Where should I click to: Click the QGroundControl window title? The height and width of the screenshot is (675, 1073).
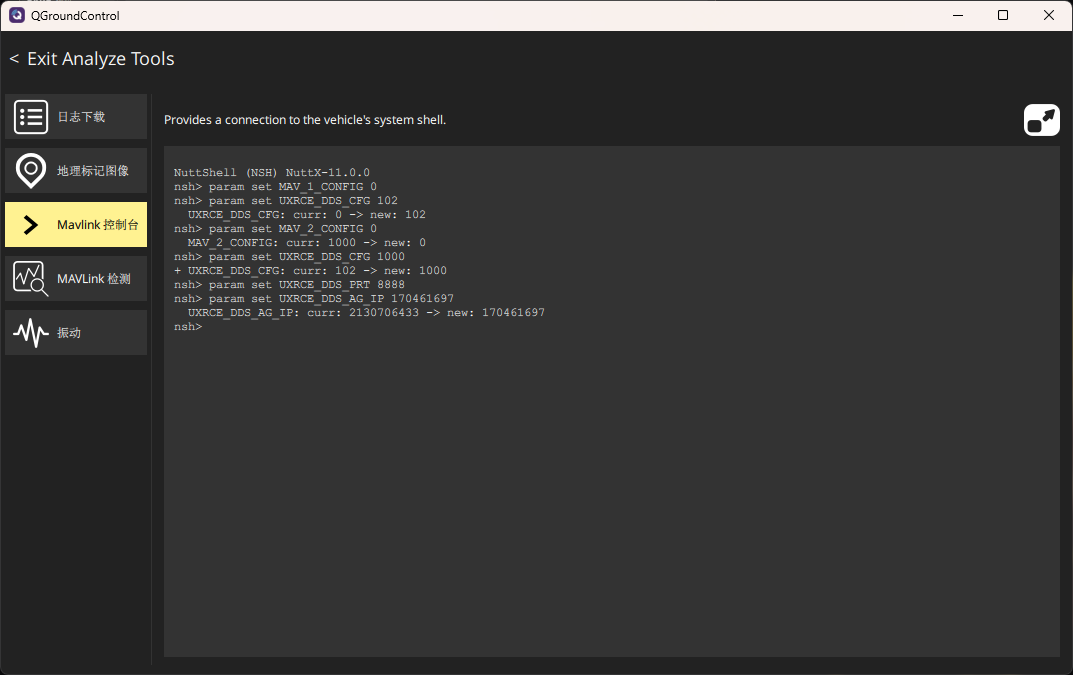pos(75,16)
